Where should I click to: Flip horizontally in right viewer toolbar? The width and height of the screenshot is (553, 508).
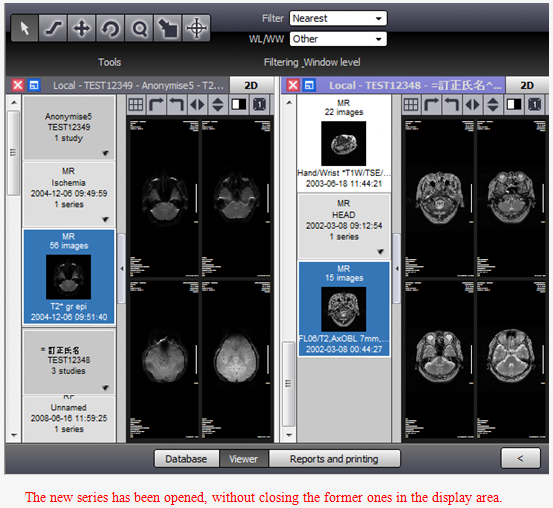click(473, 104)
